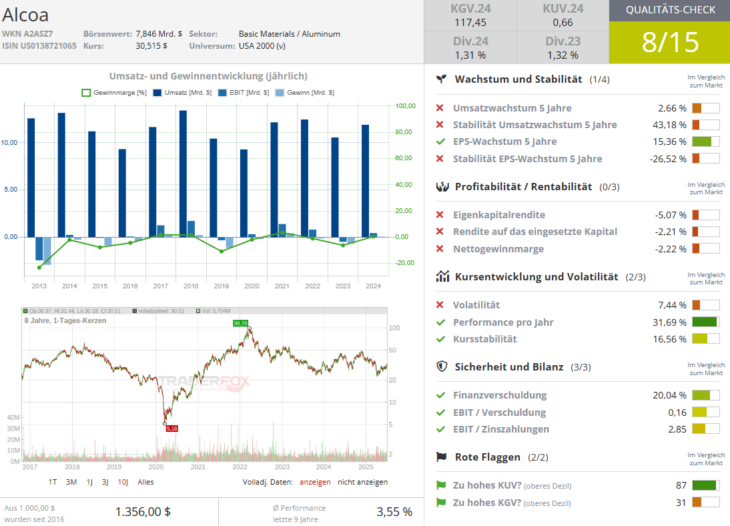Click the green flag beside Zu hohes KUV?
The height and width of the screenshot is (526, 730).
441,486
